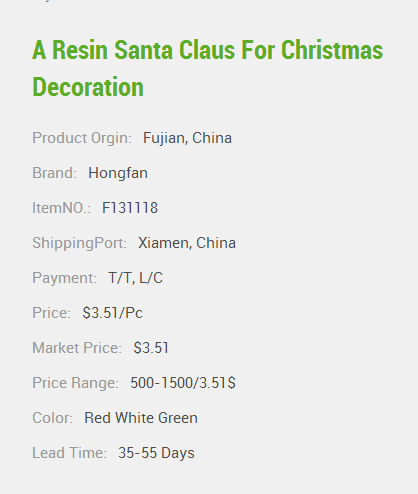Click the 'Xiamen, China' shipping port
418x494 pixels.
[x=187, y=243]
